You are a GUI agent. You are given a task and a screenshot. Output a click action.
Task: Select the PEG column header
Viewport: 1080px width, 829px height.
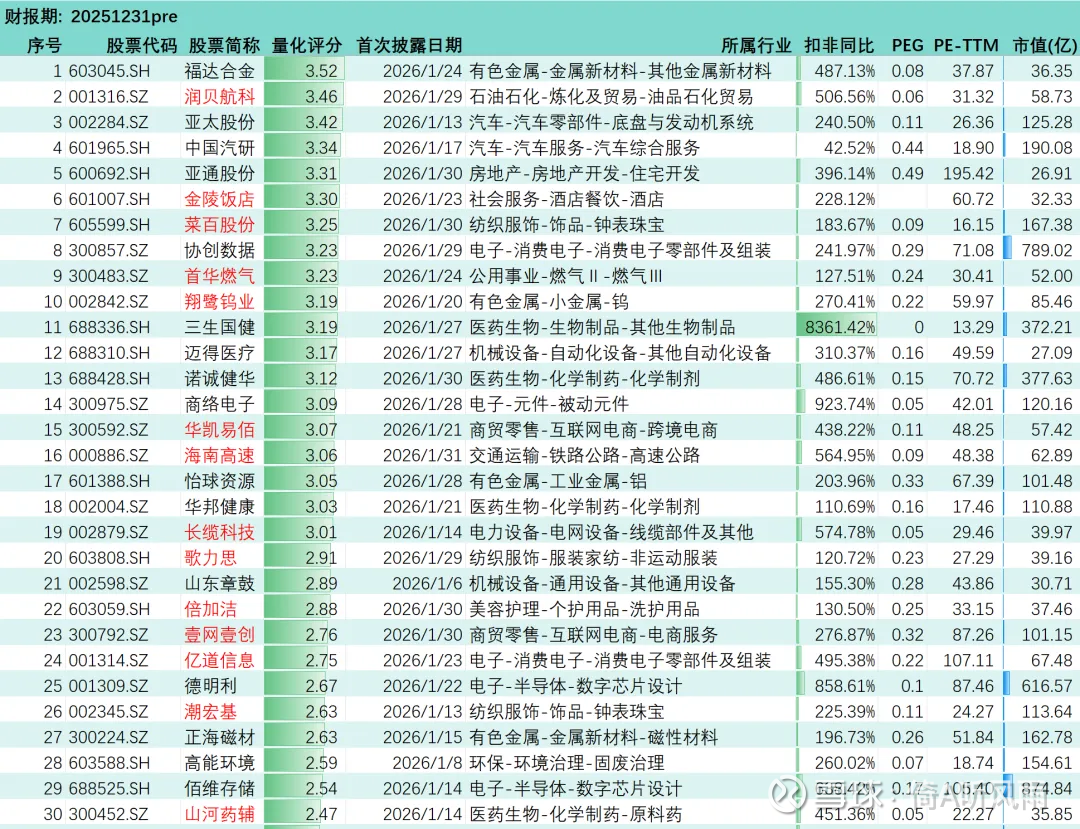click(x=907, y=45)
